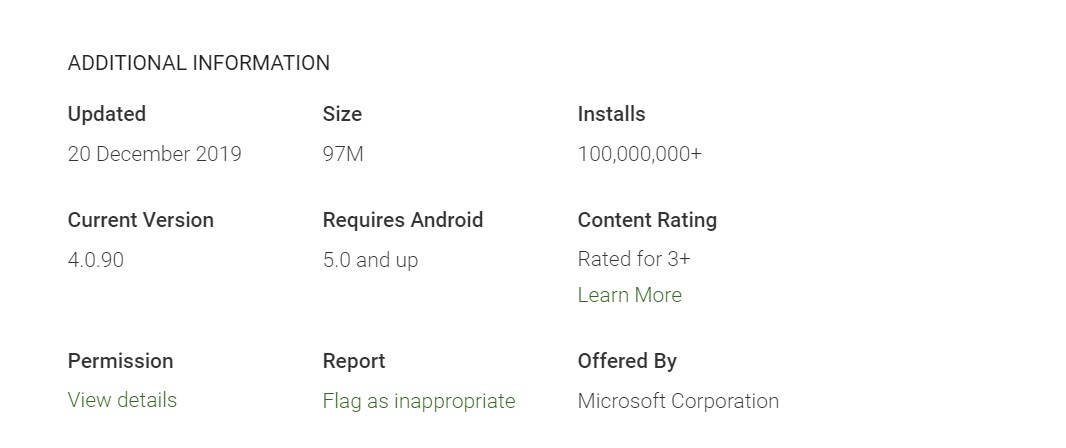The image size is (1066, 448).
Task: Select the Size label
Action: tap(342, 114)
